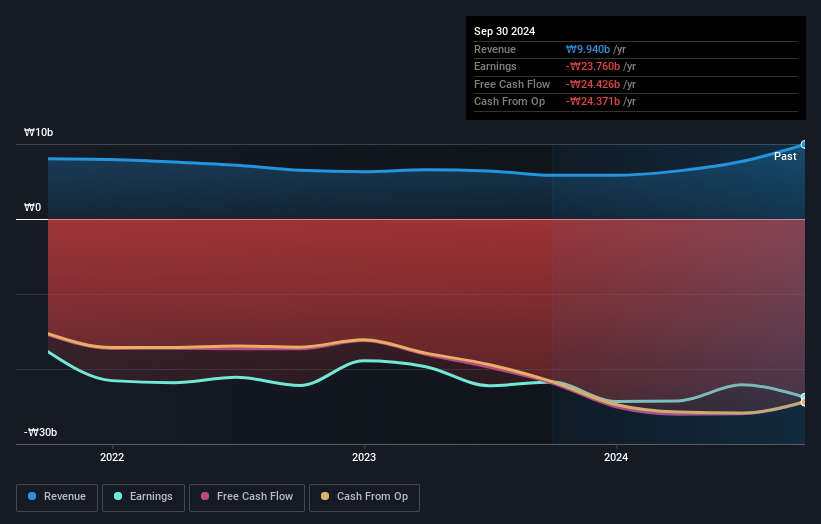The height and width of the screenshot is (524, 821).
Task: Click the Cash From Op tooltip label
Action: [x=509, y=102]
